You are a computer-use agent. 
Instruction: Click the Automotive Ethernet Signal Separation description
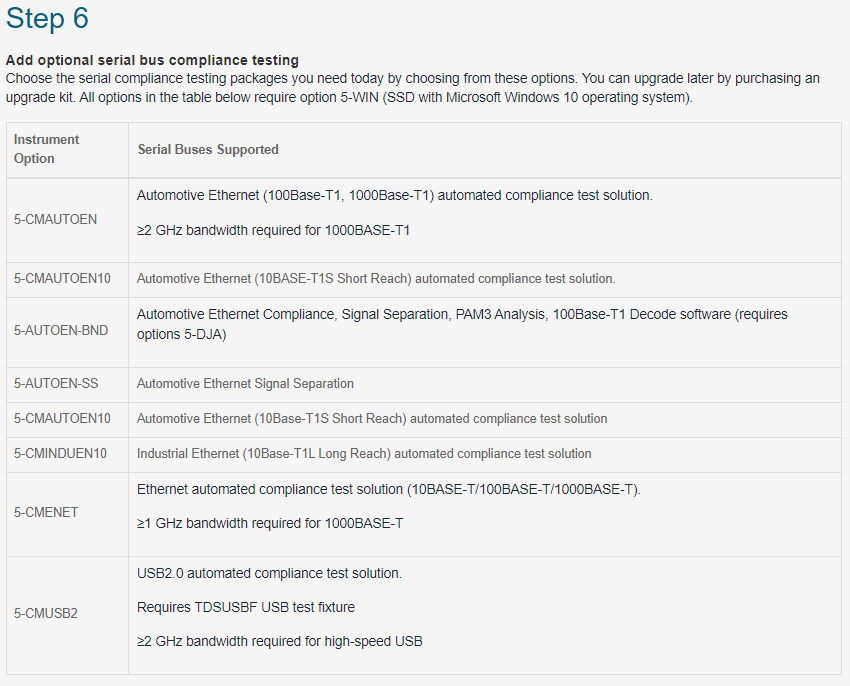tap(245, 383)
